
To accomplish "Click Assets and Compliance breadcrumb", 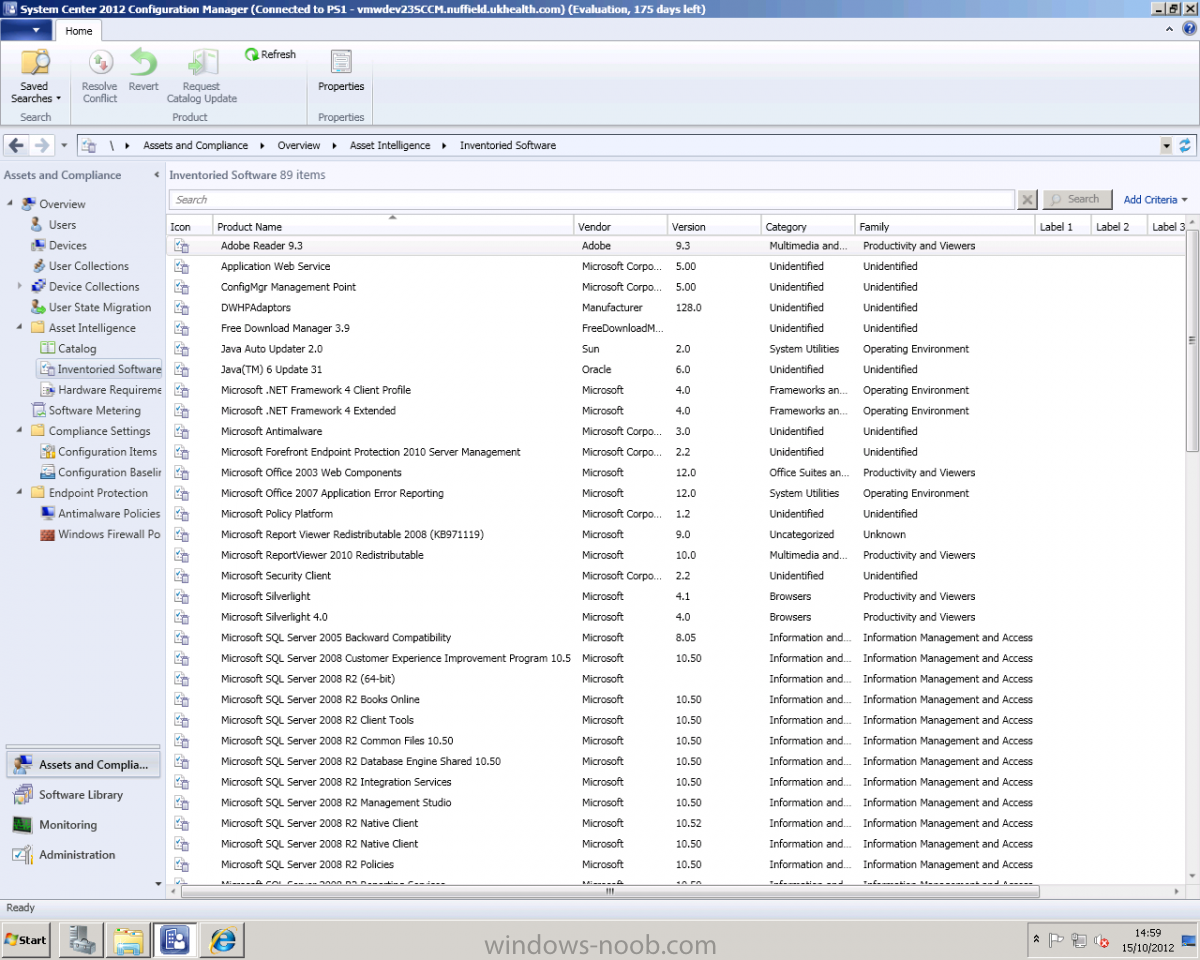I will click(195, 145).
